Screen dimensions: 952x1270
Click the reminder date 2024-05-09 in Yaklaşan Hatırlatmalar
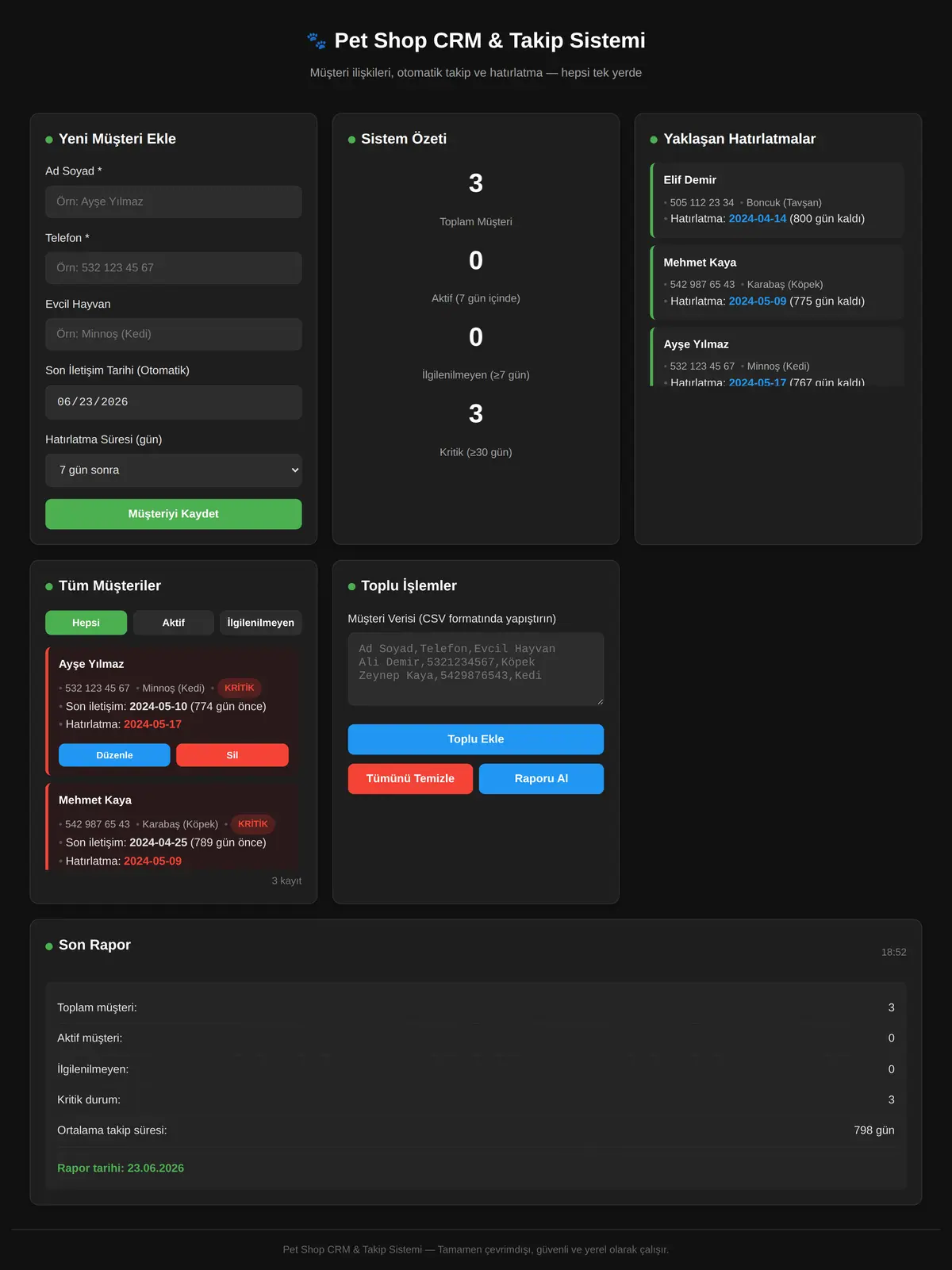[x=758, y=301]
